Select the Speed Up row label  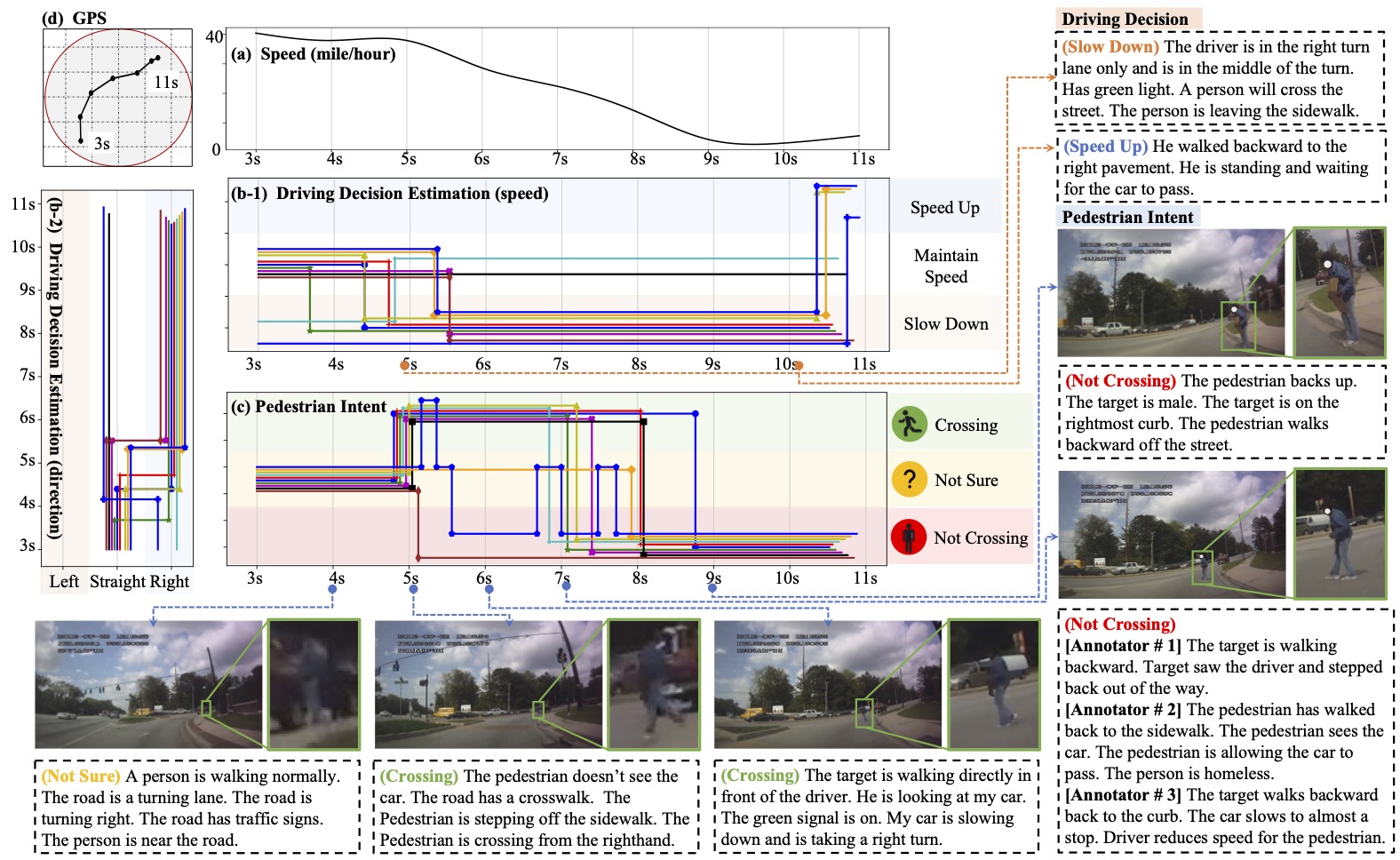pos(944,207)
